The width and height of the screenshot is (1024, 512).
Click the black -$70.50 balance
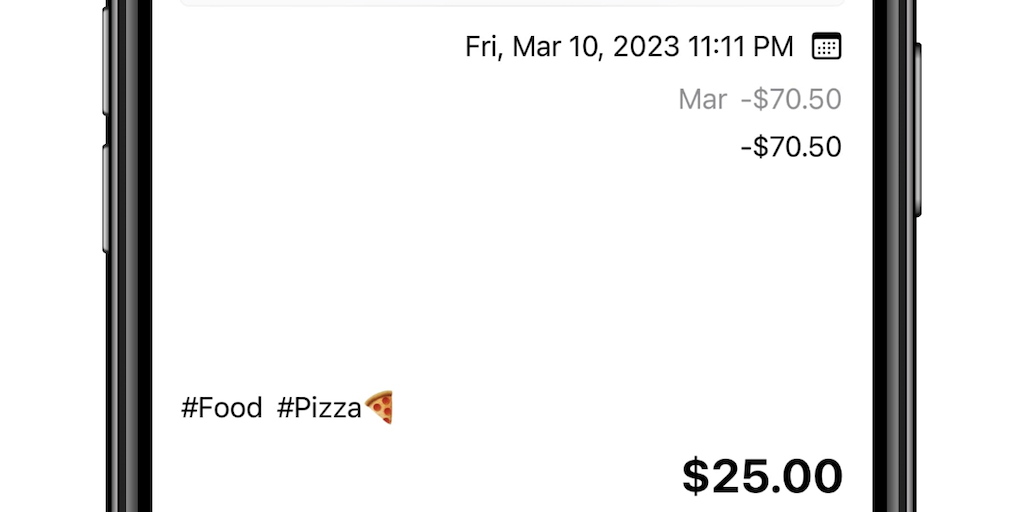point(791,147)
